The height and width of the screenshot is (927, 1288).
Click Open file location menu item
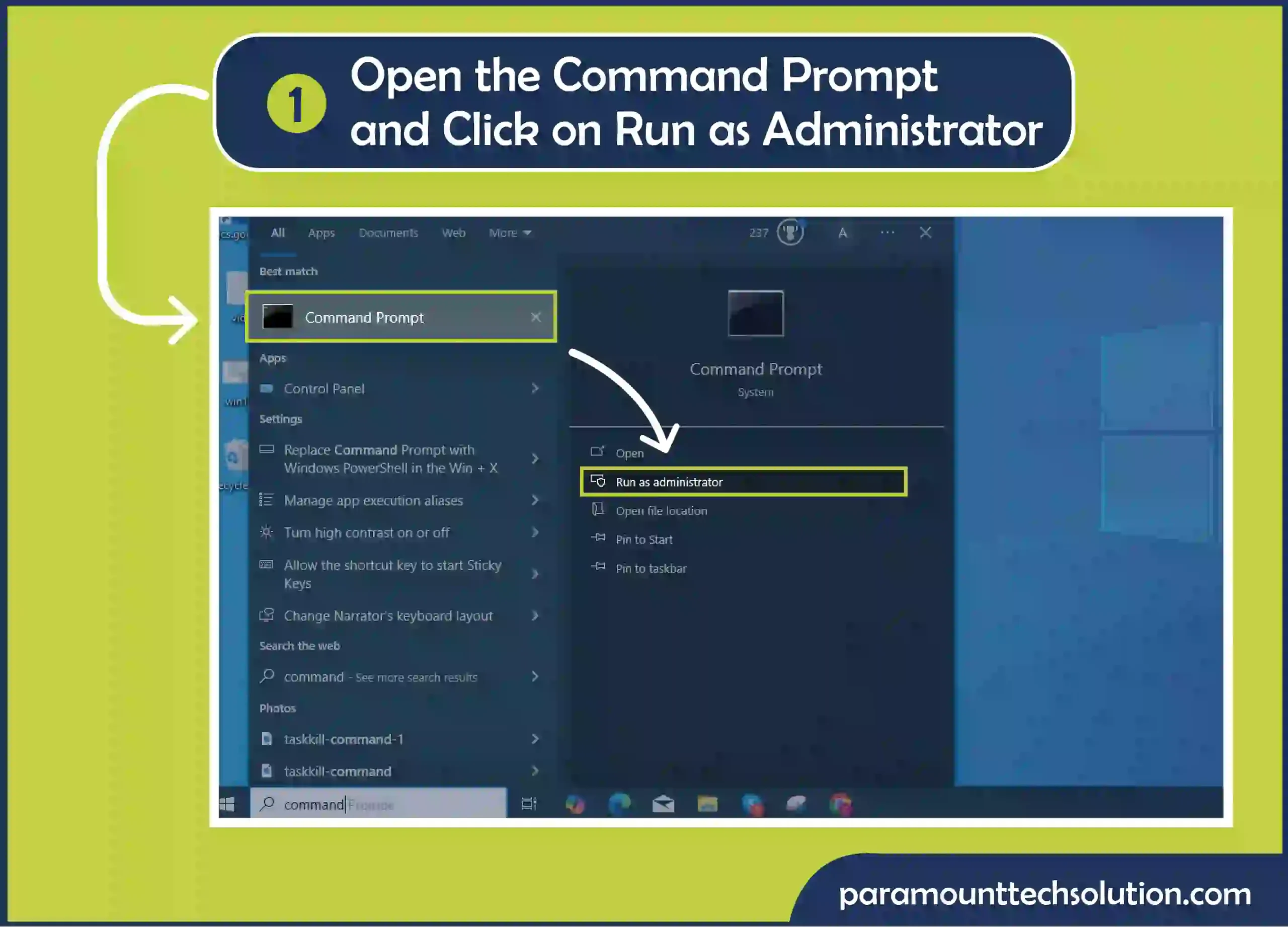661,510
